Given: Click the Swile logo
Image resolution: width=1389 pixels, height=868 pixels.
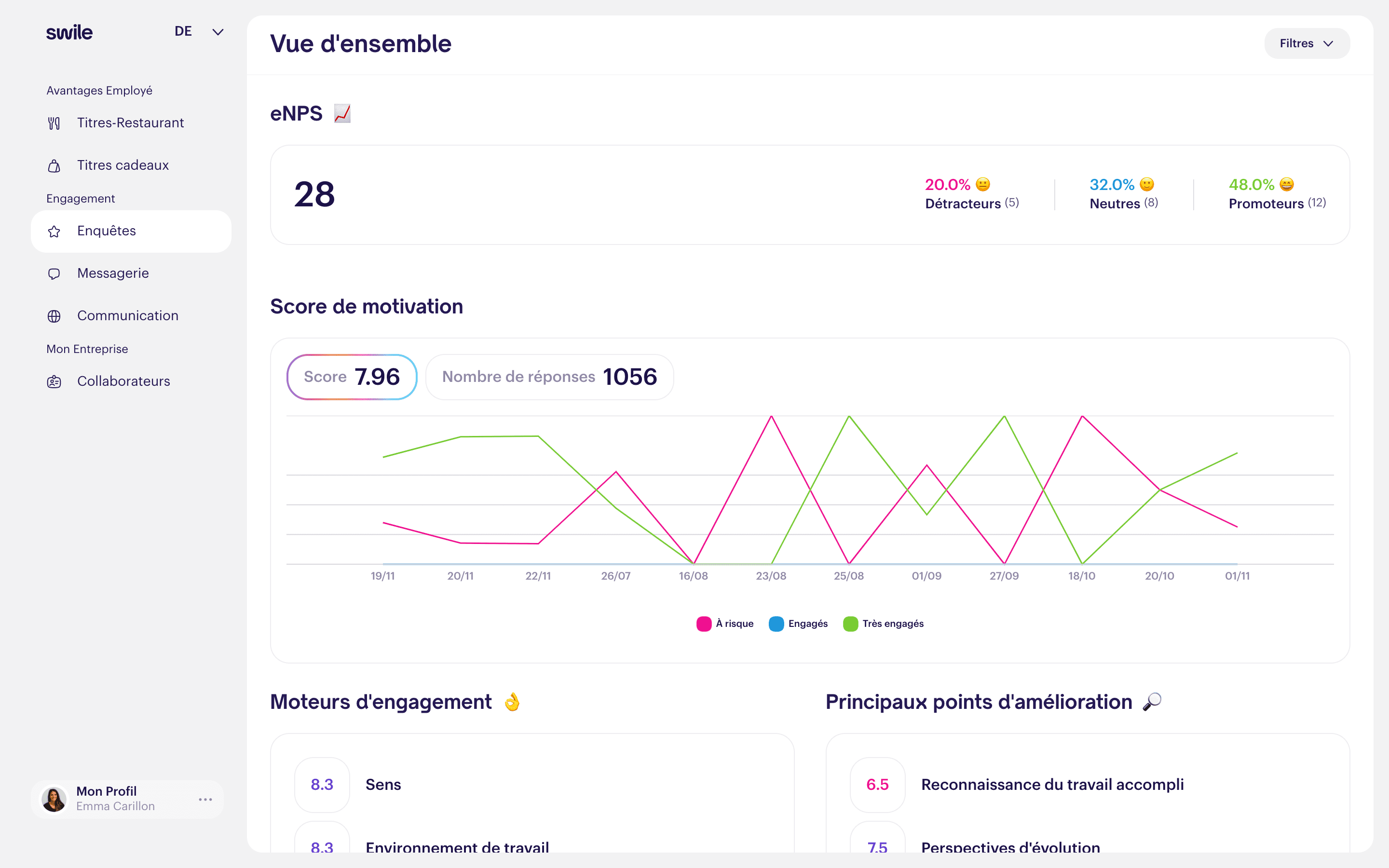Looking at the screenshot, I should pos(69,33).
